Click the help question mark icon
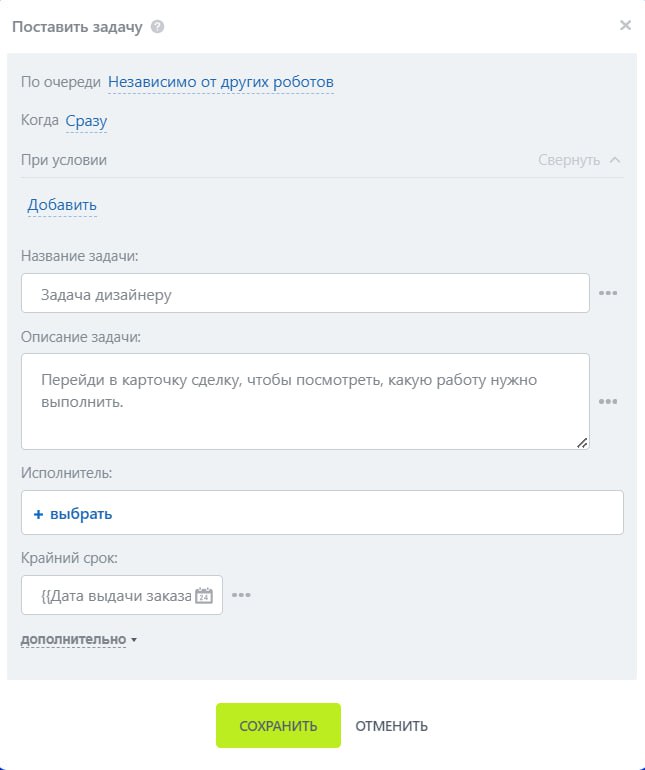This screenshot has width=645, height=770. coord(157,27)
